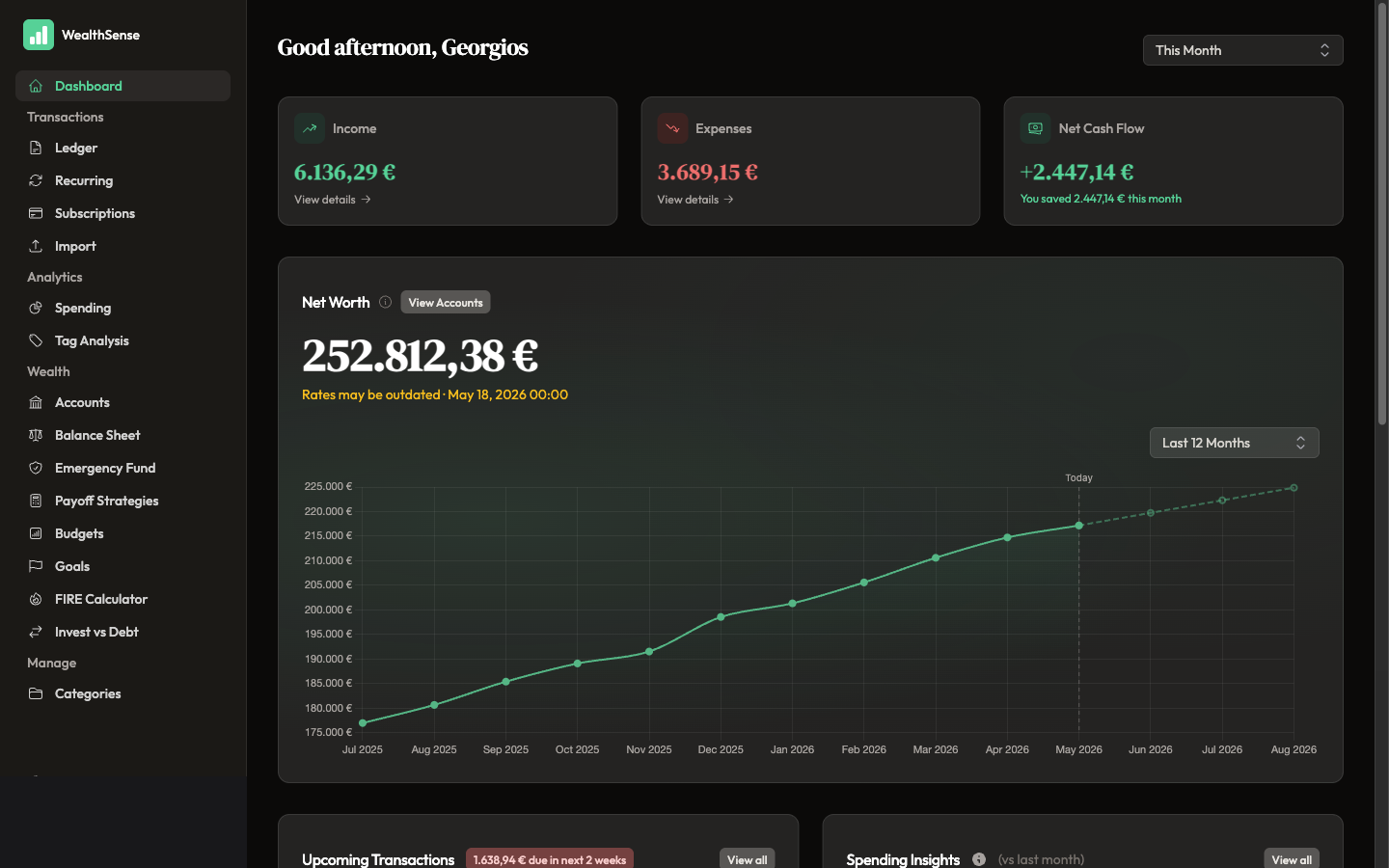The image size is (1389, 868).
Task: Open the This Month period dropdown
Action: (x=1242, y=50)
